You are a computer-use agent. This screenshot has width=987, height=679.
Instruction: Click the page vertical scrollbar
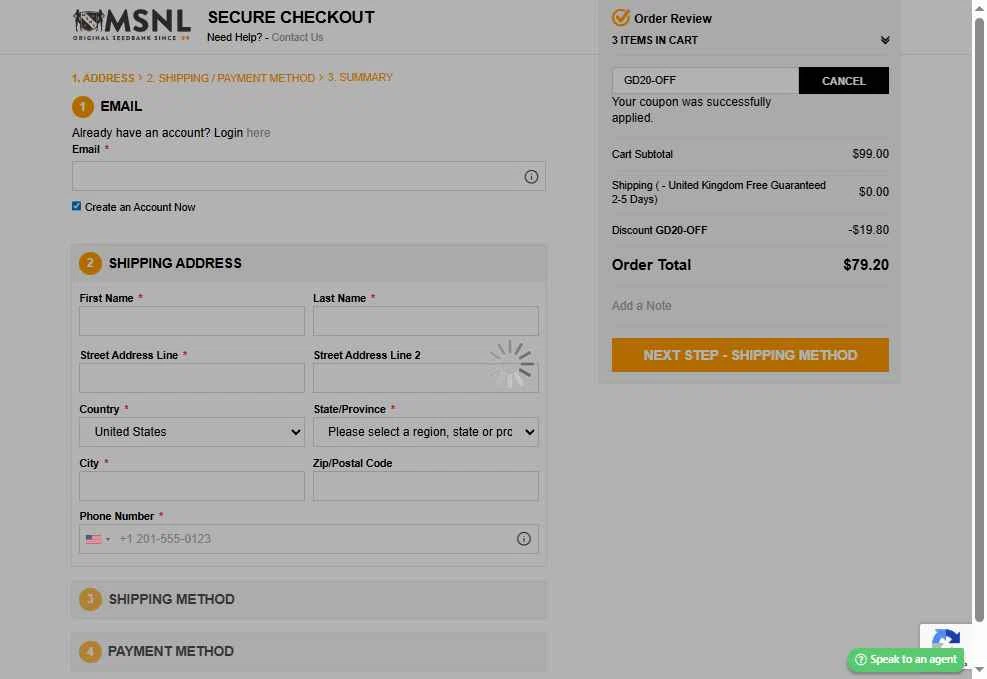(x=979, y=319)
